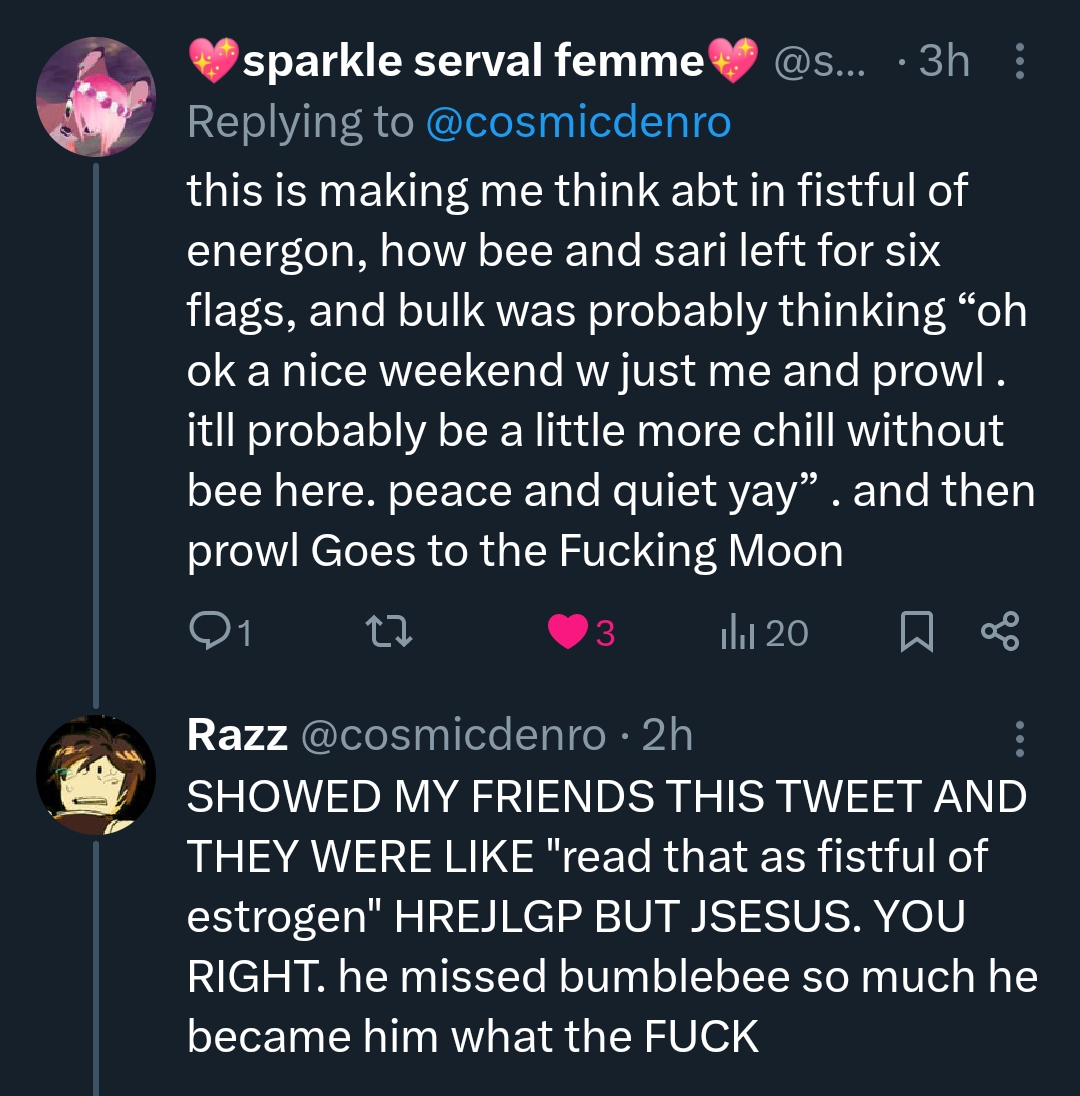Open Razz's profile avatar
This screenshot has height=1096, width=1080.
96,775
